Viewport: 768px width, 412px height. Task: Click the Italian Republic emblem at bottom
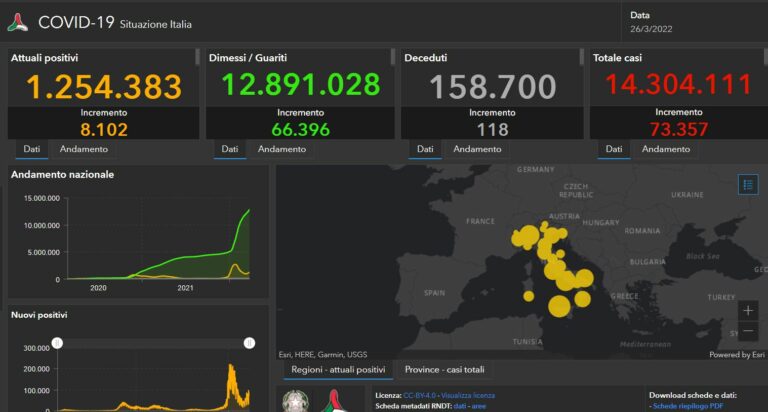tap(295, 400)
